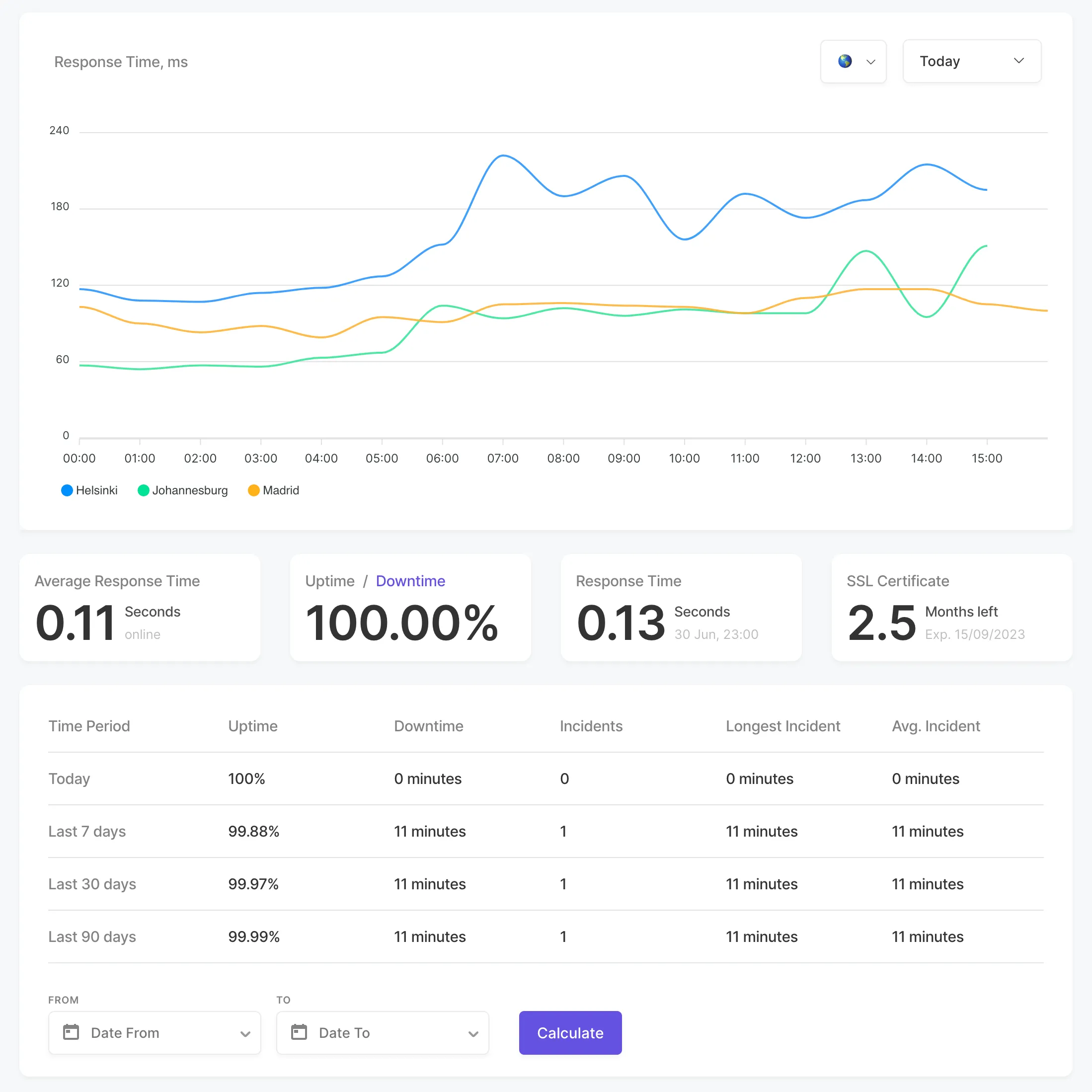Switch to the Uptime view
The width and height of the screenshot is (1092, 1092).
329,581
